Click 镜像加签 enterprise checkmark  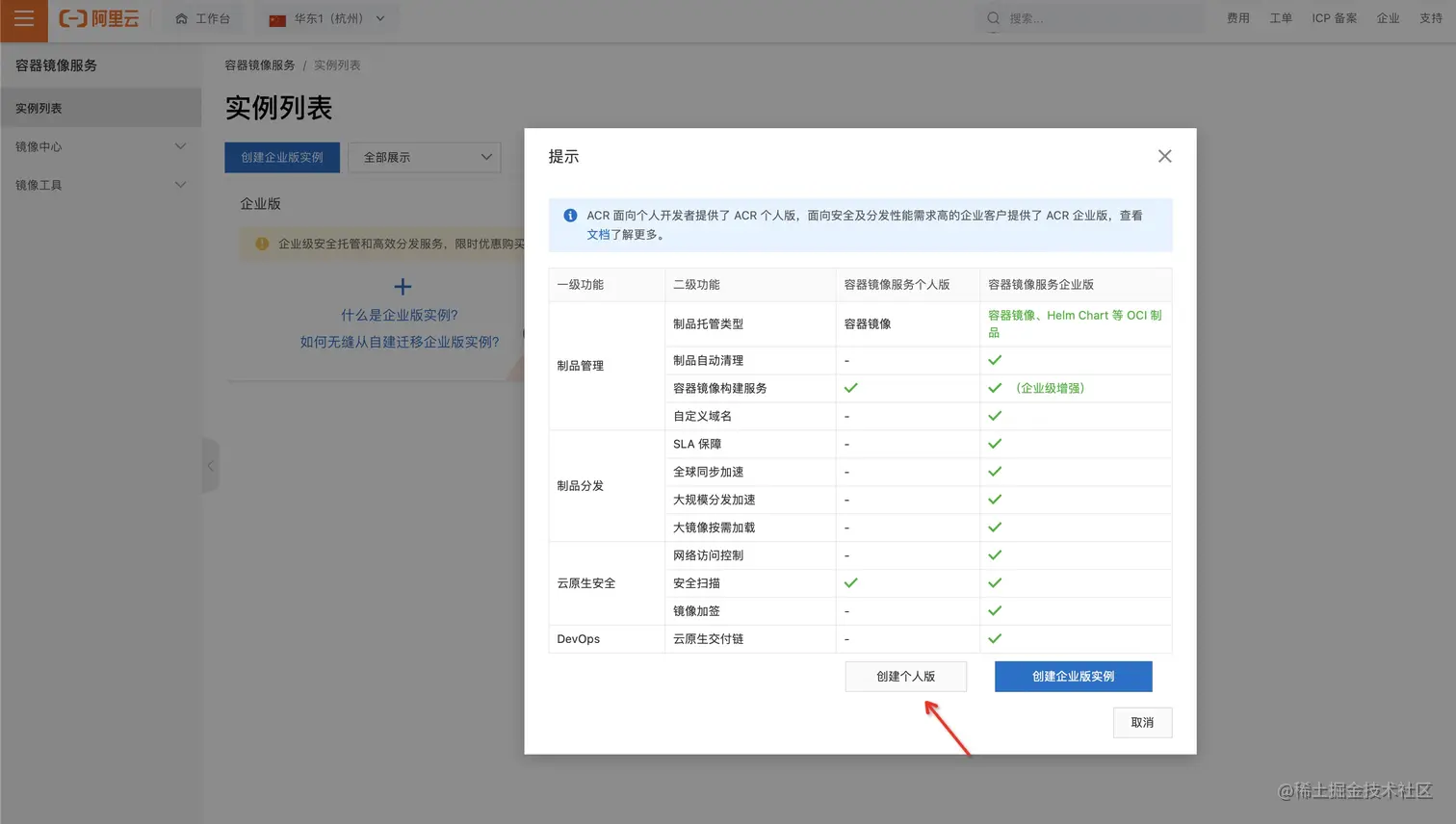point(995,610)
